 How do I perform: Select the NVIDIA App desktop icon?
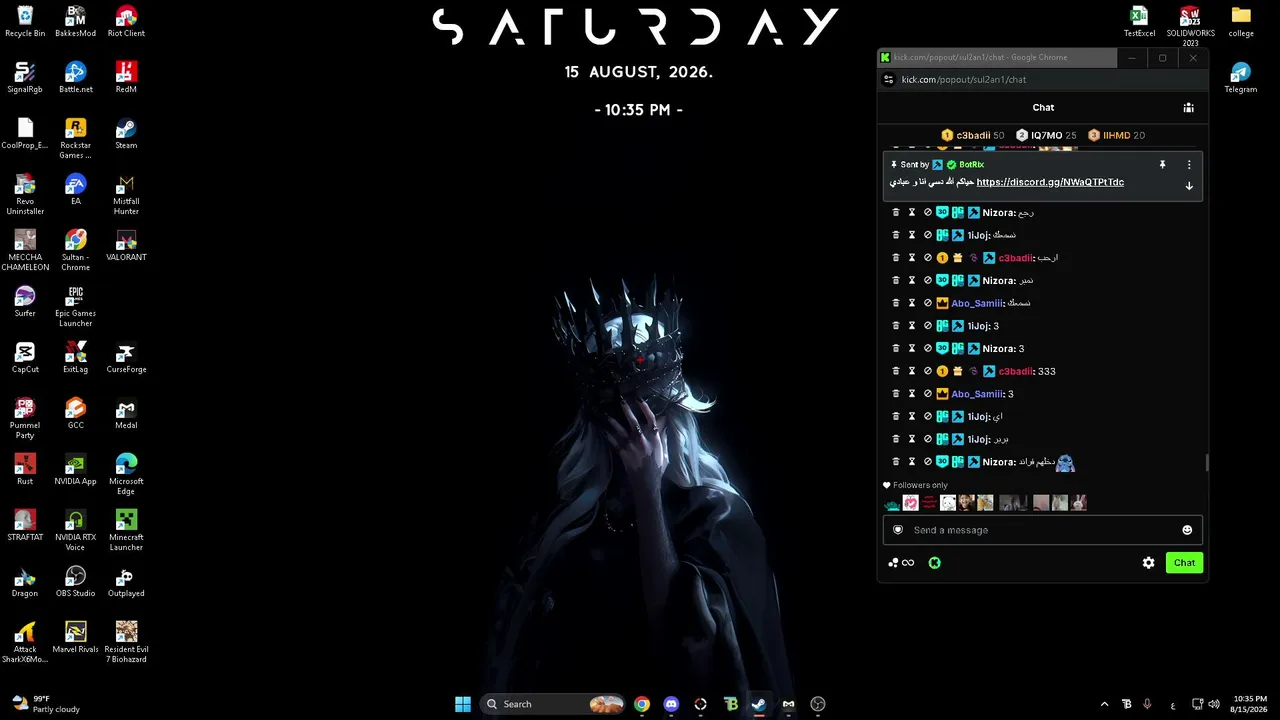click(x=76, y=470)
